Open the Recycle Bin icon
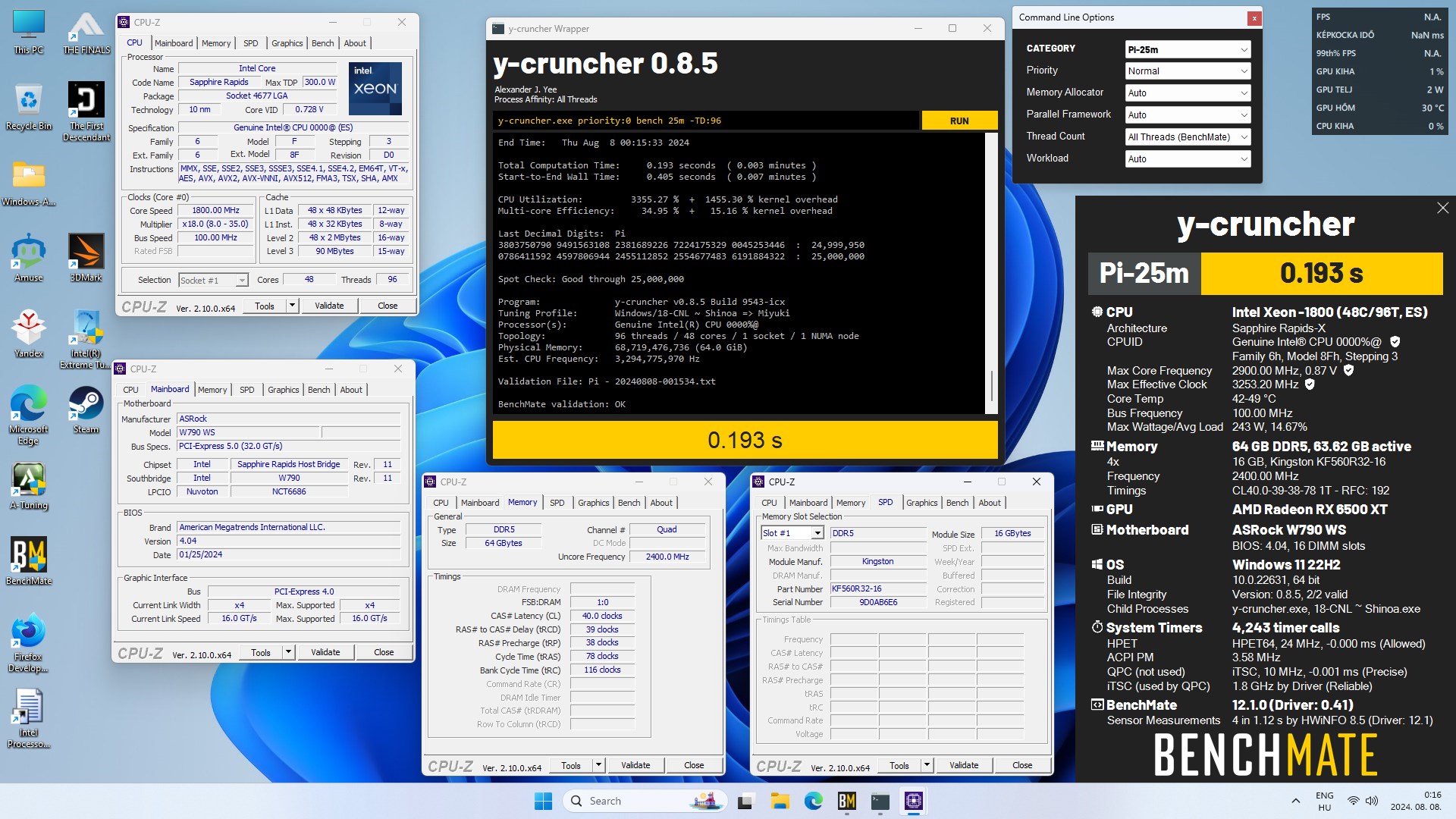This screenshot has width=1456, height=819. [x=29, y=106]
